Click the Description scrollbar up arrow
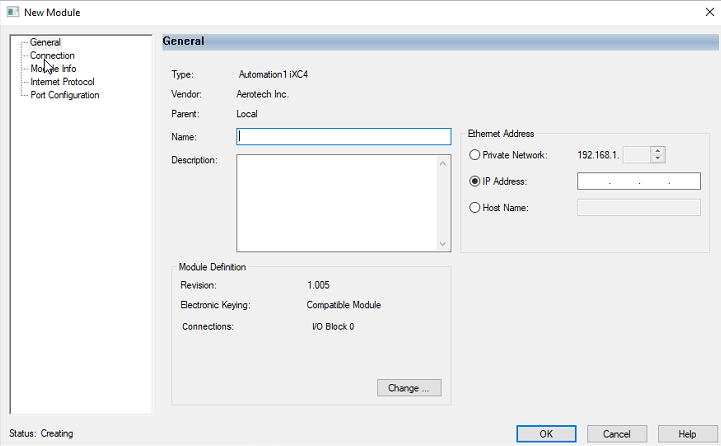Screen dimensions: 721x446 [444, 163]
